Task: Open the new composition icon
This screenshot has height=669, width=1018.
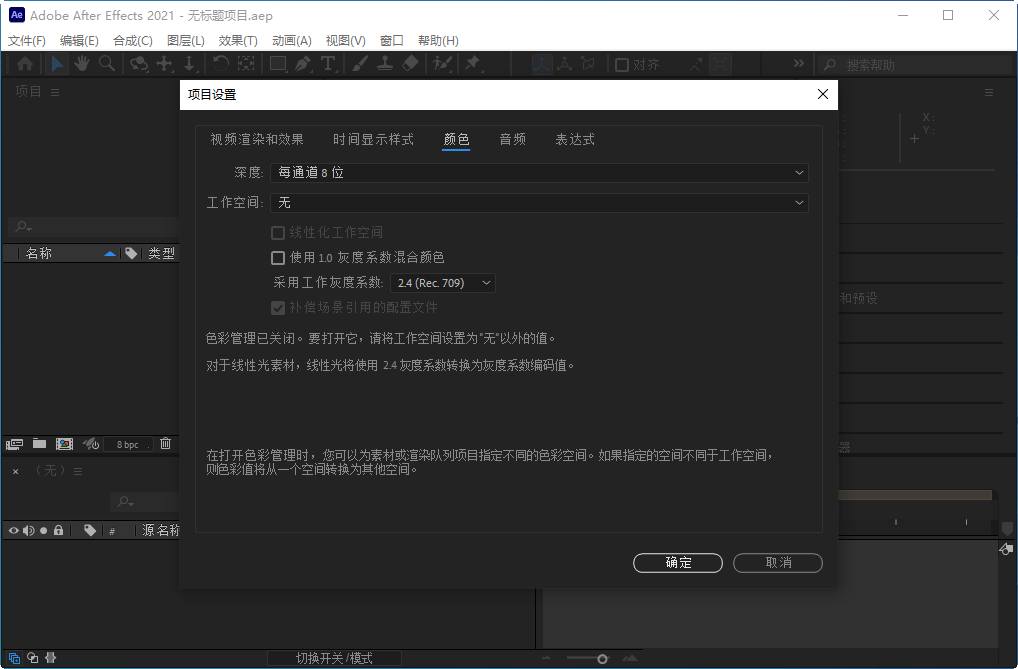Action: coord(64,444)
